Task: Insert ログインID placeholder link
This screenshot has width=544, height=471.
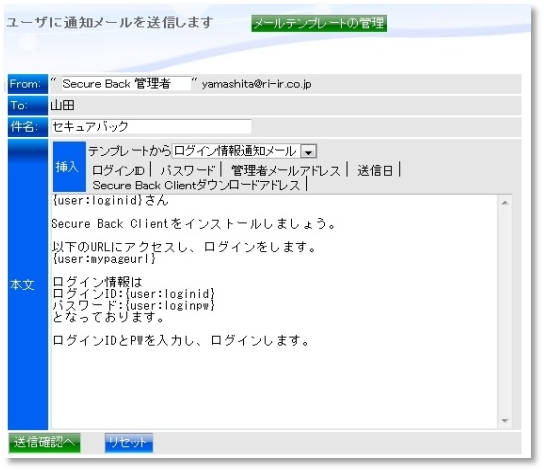Action: point(118,170)
